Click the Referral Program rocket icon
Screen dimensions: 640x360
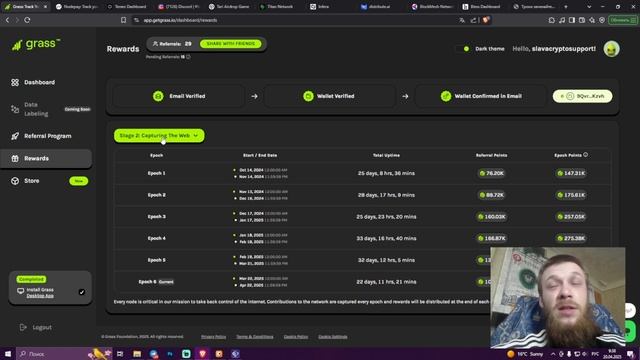pyautogui.click(x=15, y=136)
